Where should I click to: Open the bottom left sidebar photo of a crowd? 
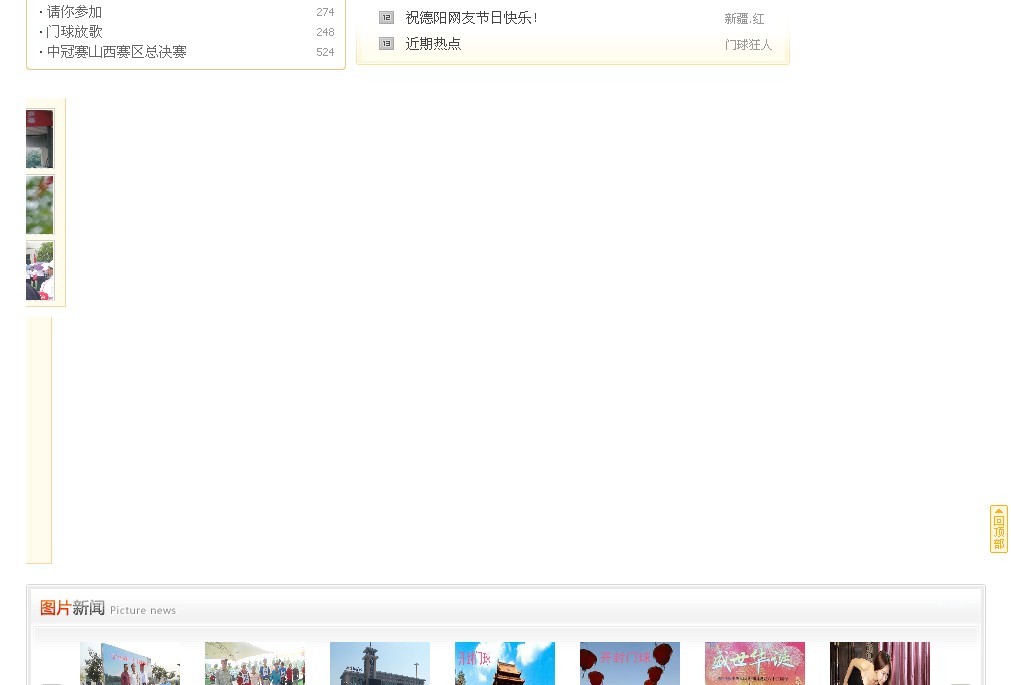click(40, 270)
